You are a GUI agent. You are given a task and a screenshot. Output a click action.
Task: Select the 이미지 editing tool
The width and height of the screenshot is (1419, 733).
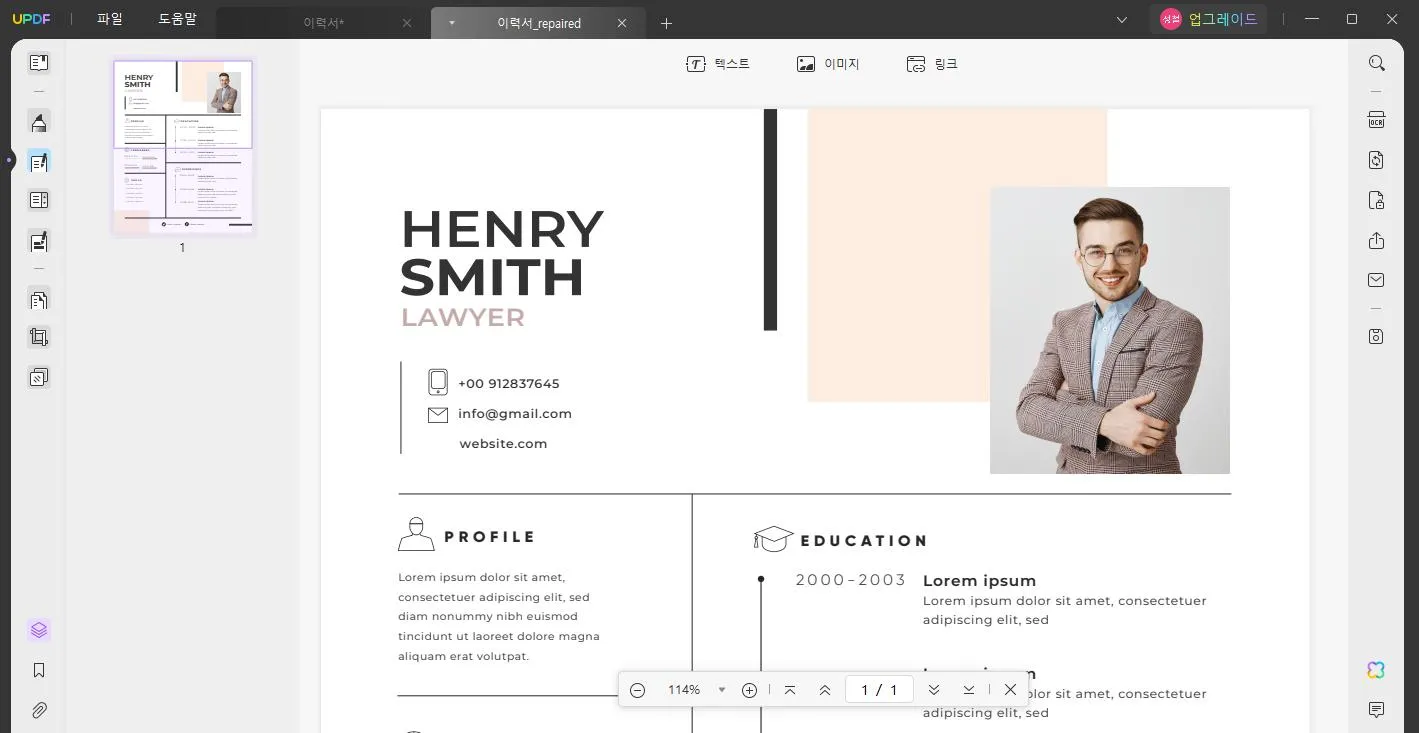[x=828, y=64]
